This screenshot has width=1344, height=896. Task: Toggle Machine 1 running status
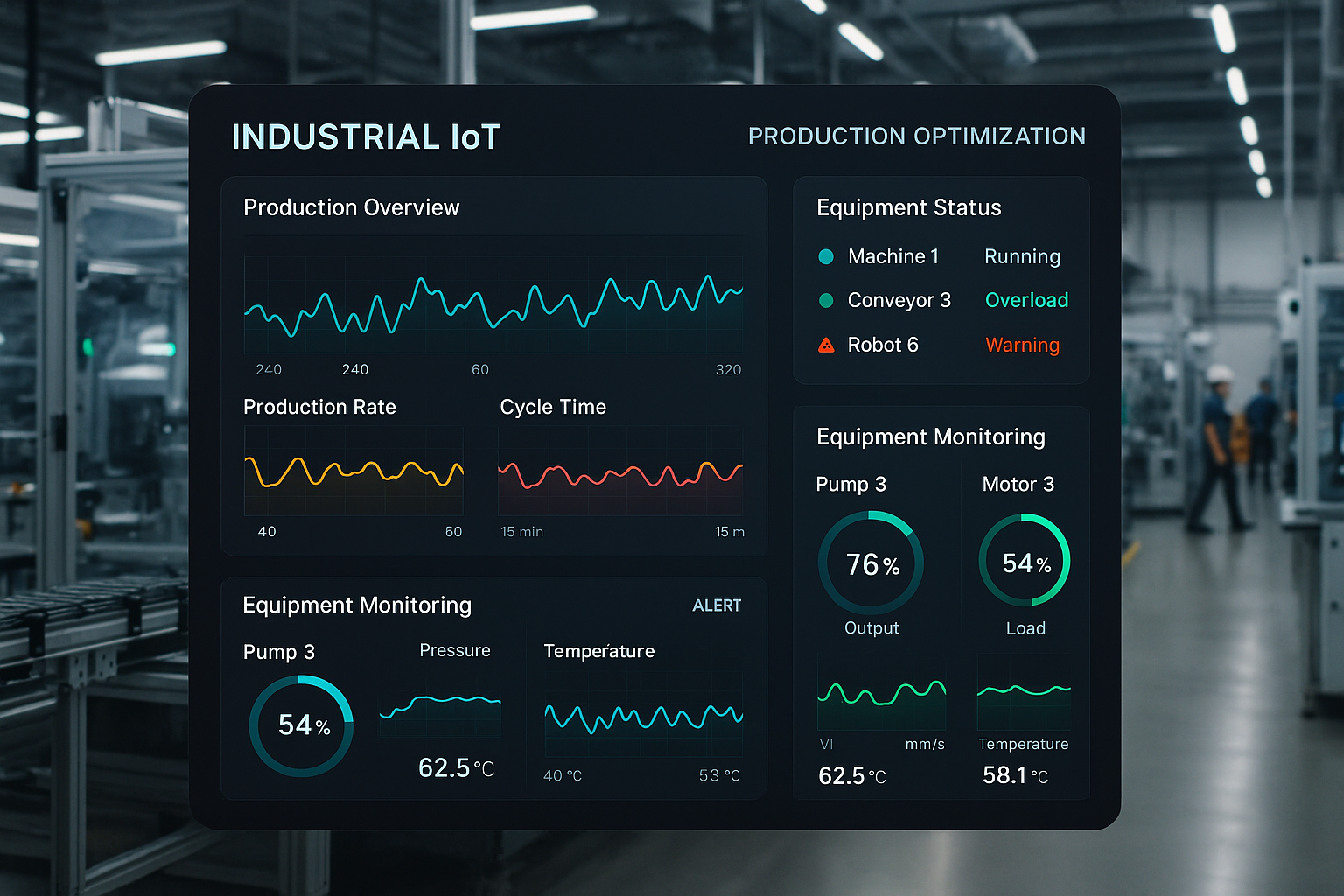coord(1022,256)
